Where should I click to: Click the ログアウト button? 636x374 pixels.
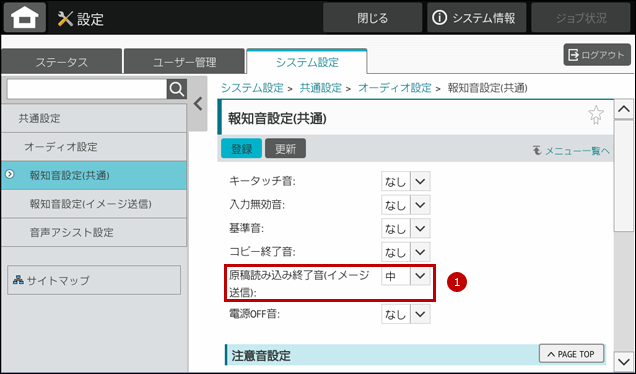click(597, 55)
